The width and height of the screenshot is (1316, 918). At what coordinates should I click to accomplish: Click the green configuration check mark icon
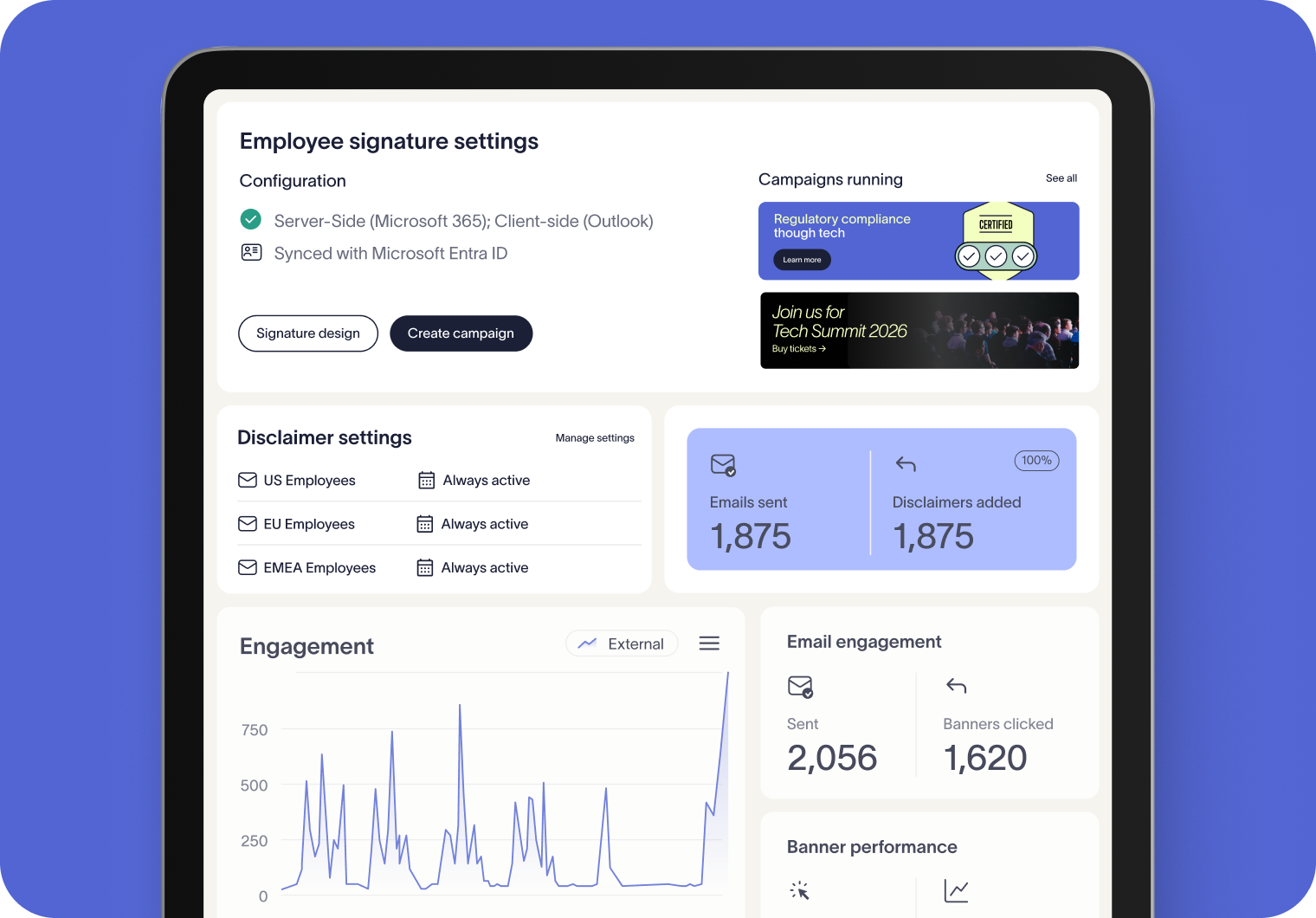pos(250,220)
